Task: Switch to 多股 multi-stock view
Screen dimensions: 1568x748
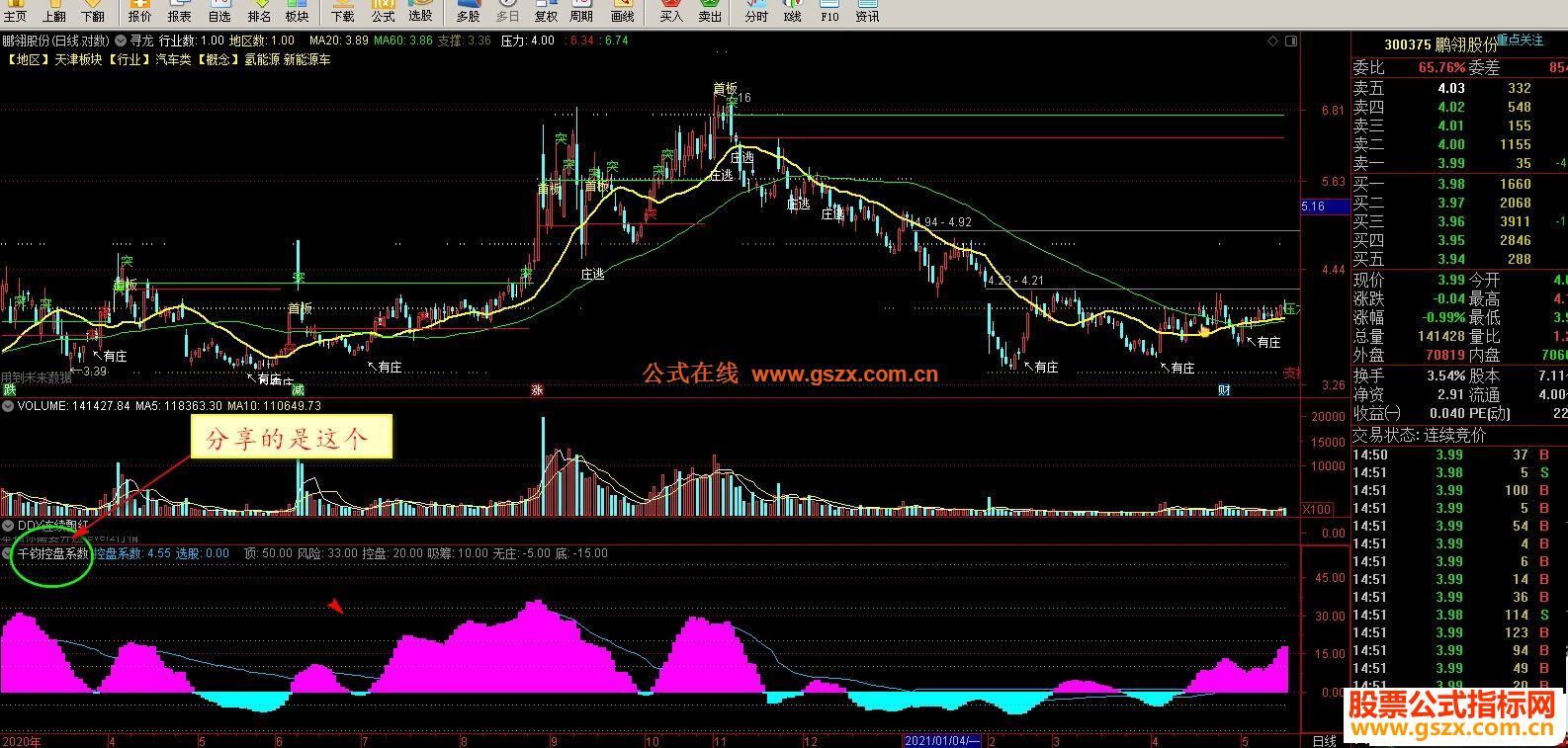Action: pos(469,12)
